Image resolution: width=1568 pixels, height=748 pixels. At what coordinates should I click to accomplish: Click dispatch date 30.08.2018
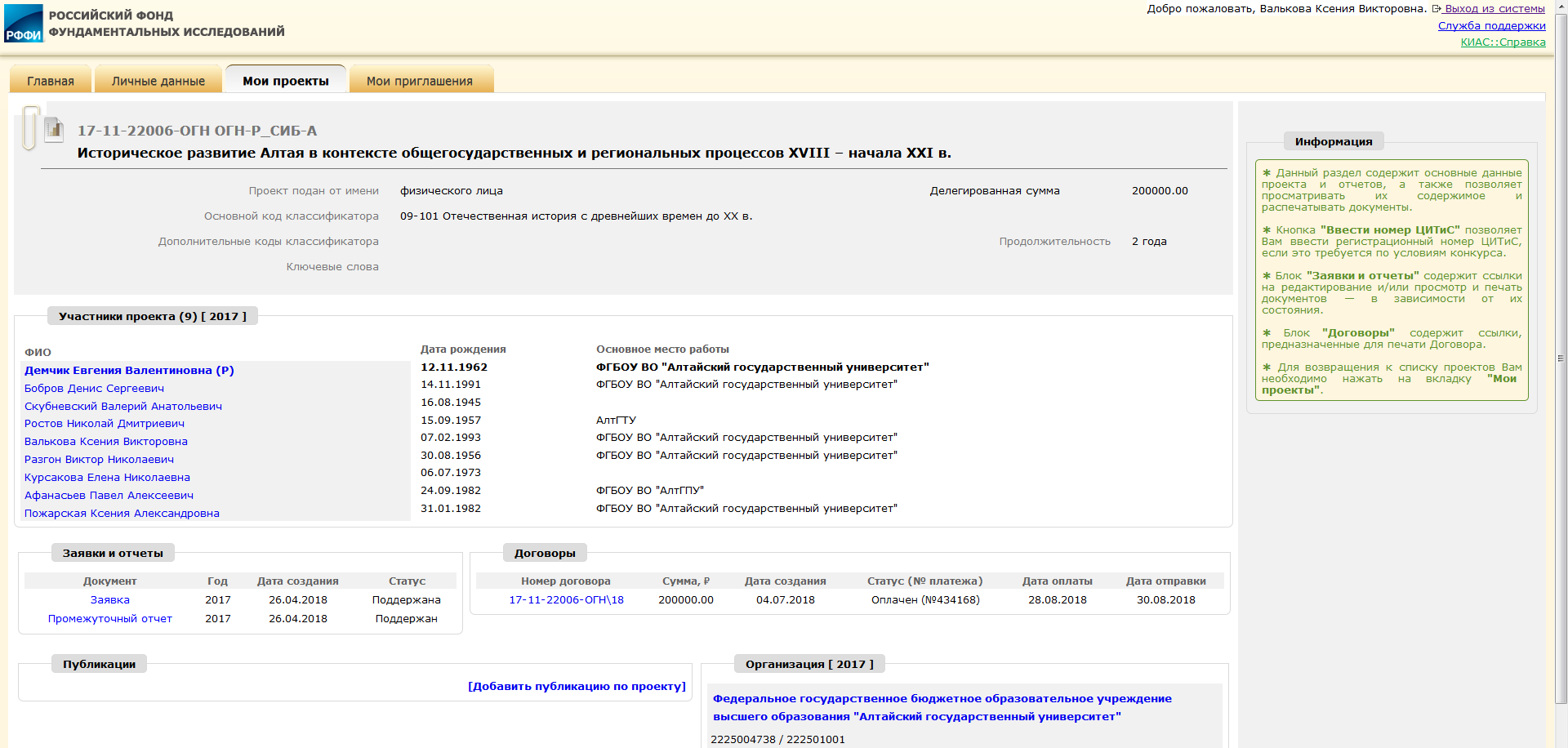[x=1166, y=599]
